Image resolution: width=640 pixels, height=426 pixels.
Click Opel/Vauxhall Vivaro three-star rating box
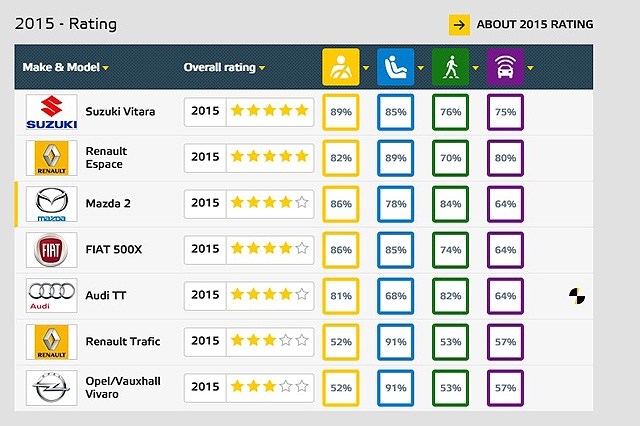[x=249, y=387]
